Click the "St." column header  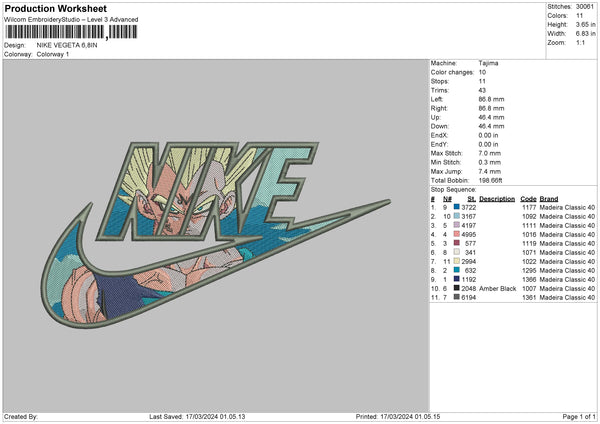(x=472, y=199)
